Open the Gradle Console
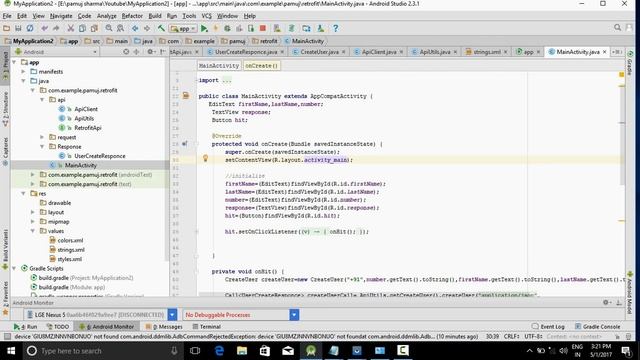The image size is (640, 360). tap(598, 327)
